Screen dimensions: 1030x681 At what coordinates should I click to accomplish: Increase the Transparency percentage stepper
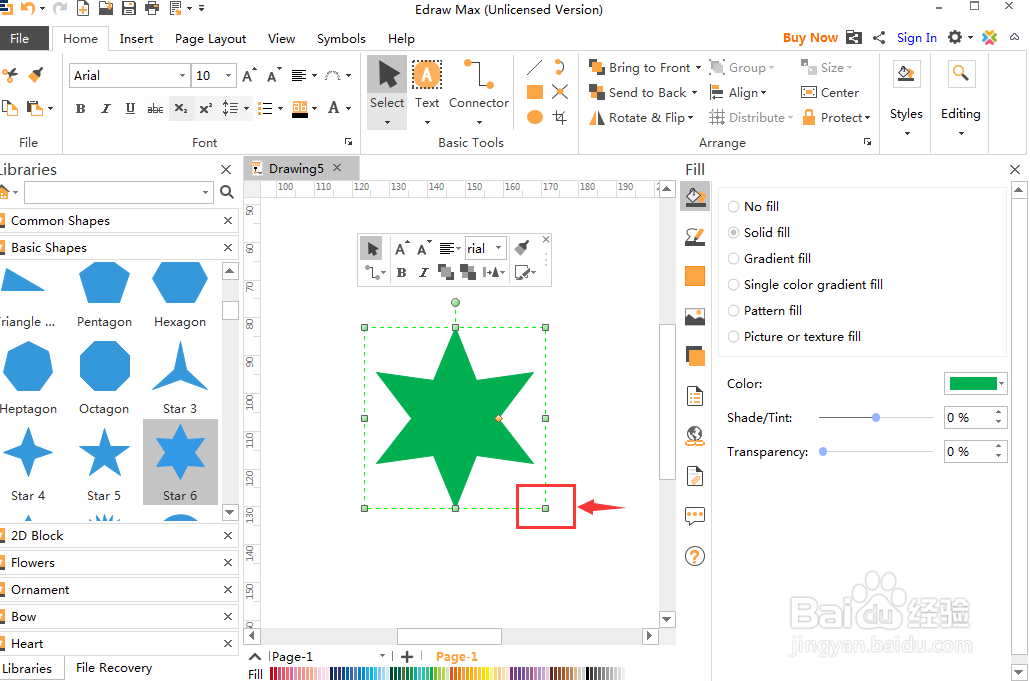click(x=998, y=447)
